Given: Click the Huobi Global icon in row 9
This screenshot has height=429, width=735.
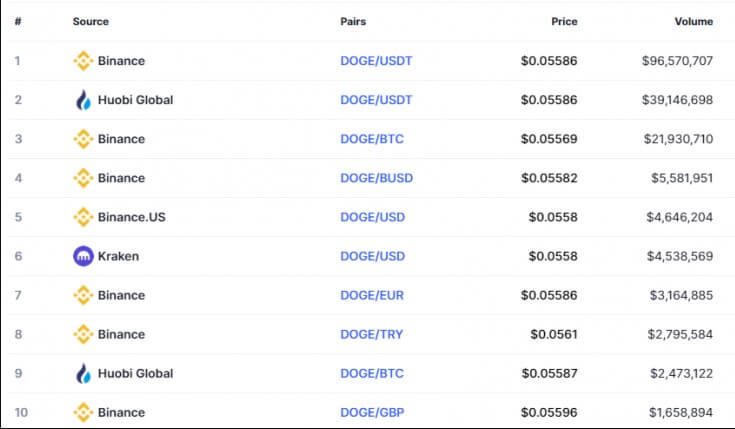Looking at the screenshot, I should point(83,373).
